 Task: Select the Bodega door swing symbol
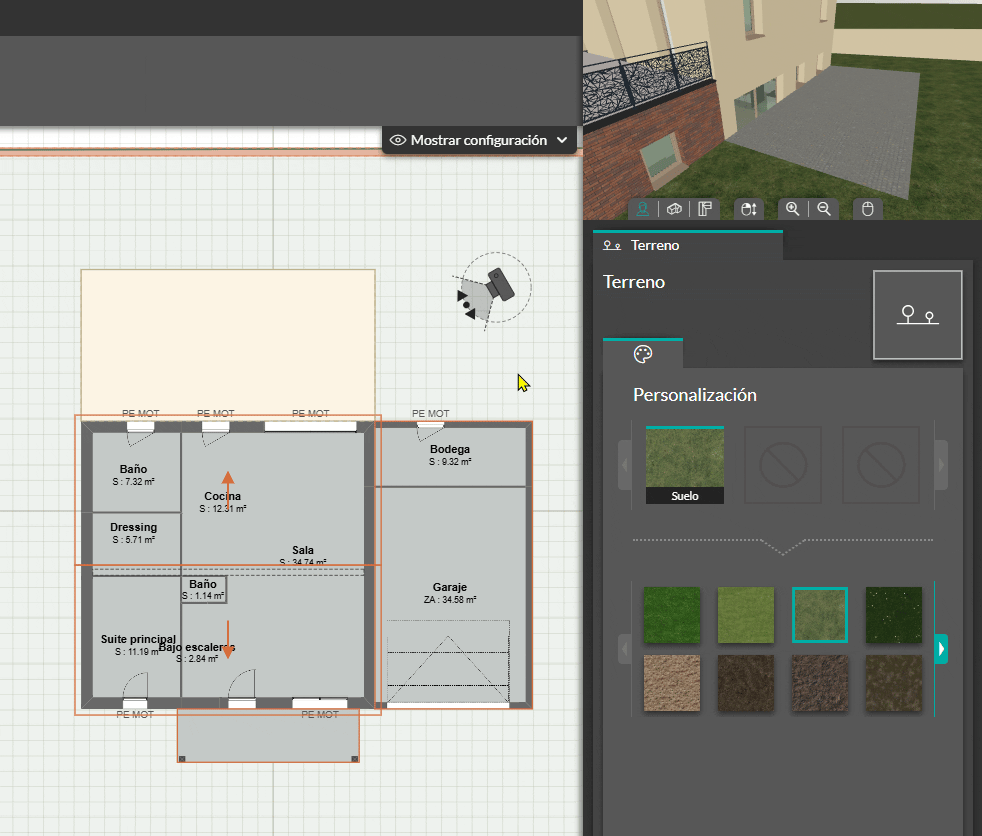coord(430,431)
